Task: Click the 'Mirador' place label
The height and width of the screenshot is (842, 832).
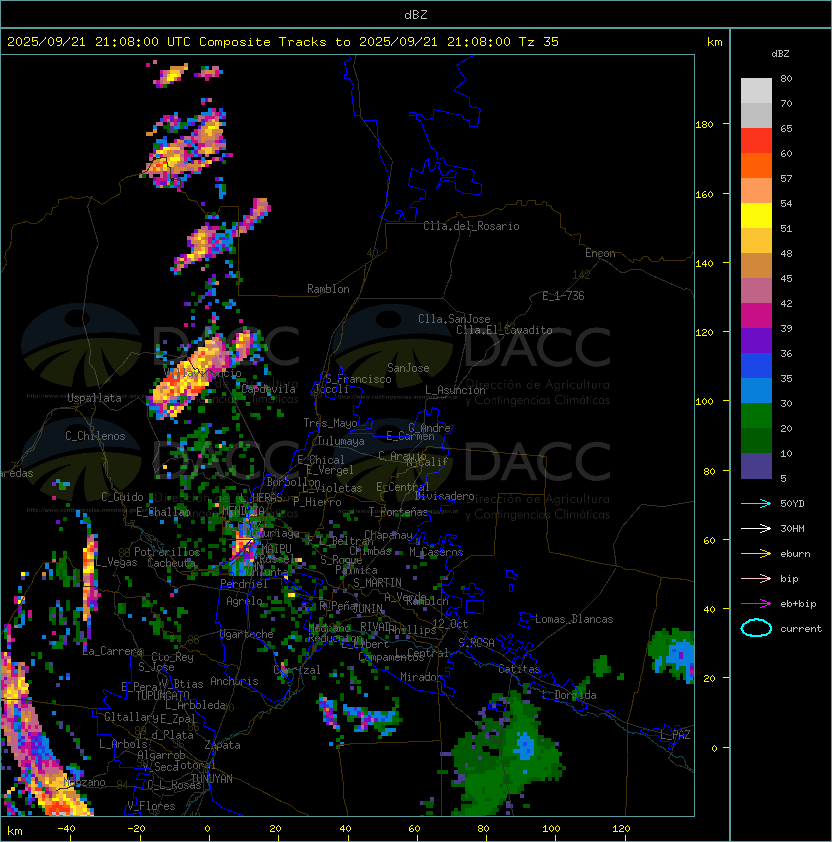Action: pyautogui.click(x=421, y=677)
